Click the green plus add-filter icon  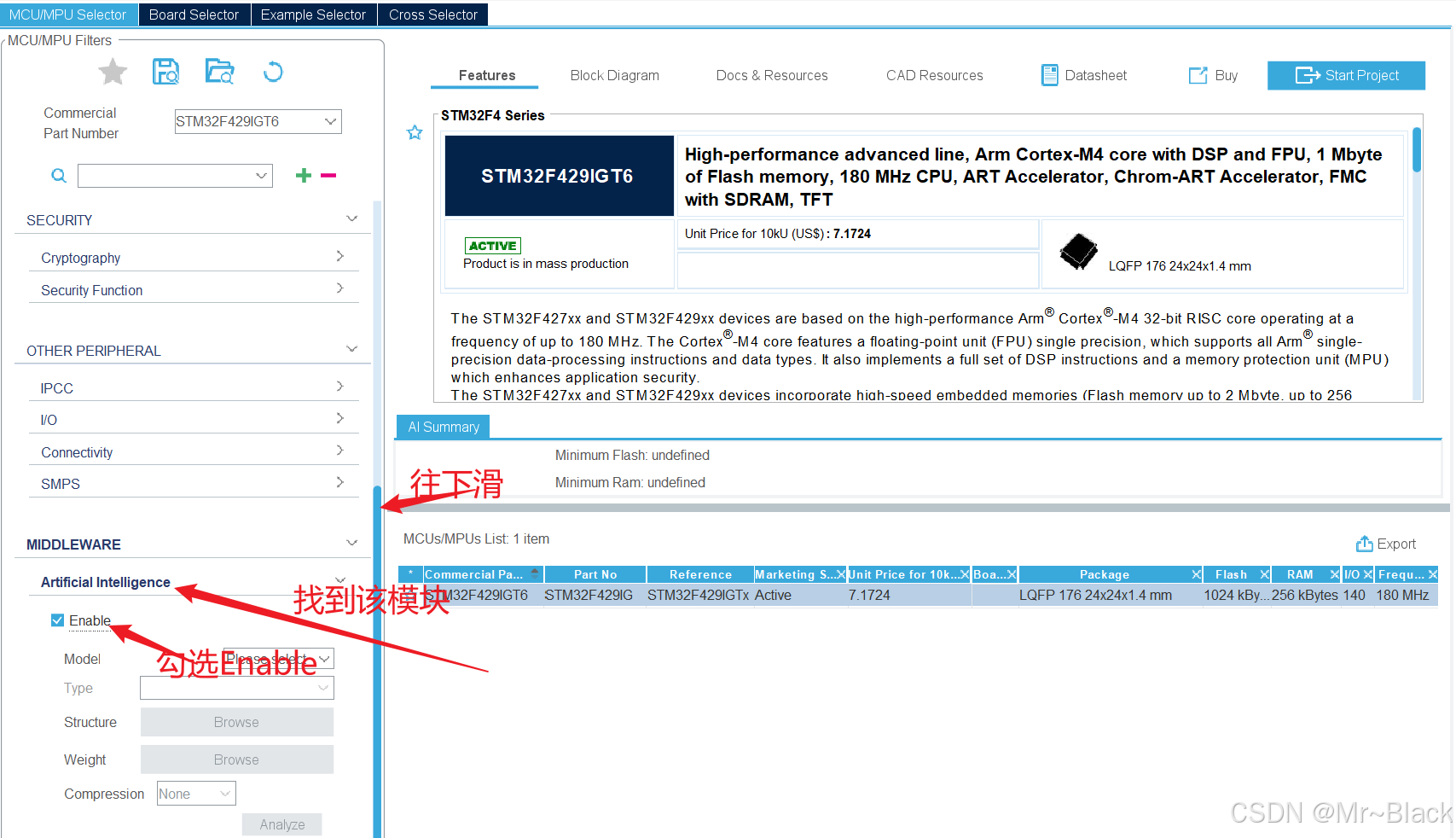click(x=304, y=175)
